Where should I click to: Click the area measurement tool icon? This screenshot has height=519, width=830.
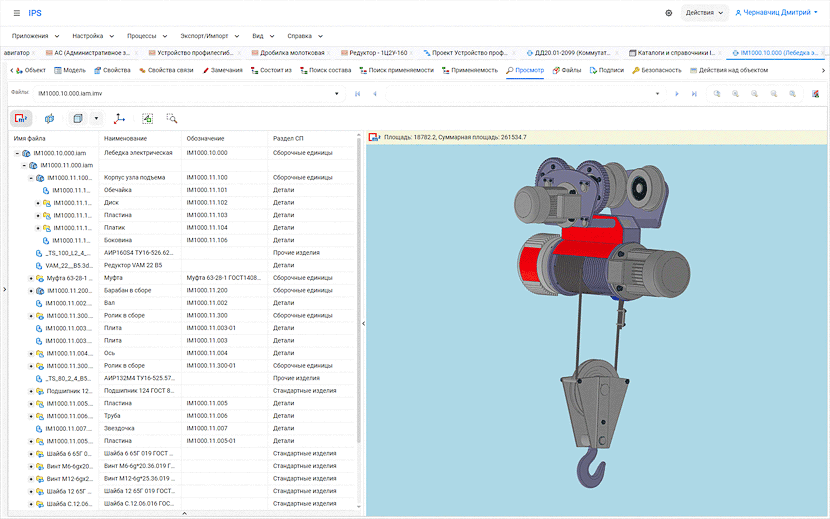coord(21,118)
